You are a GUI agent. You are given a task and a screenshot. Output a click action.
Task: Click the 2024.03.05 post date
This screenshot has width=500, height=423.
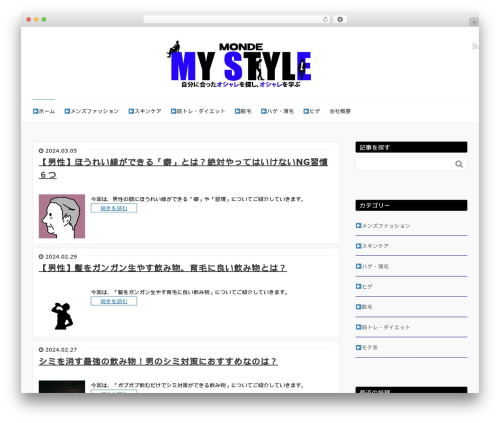click(58, 151)
